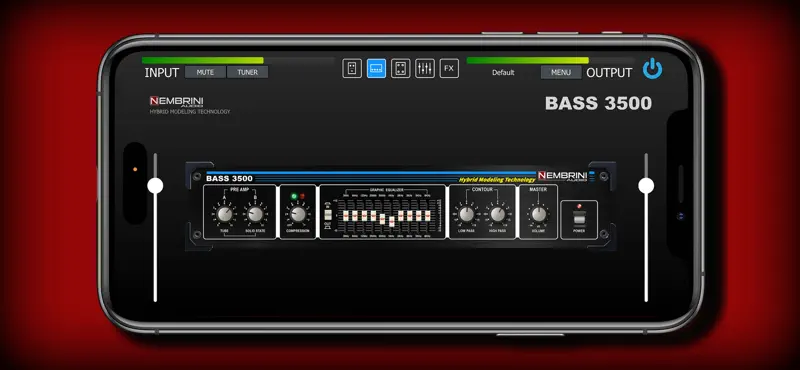Open the FX section icon
800x370 pixels.
click(449, 68)
